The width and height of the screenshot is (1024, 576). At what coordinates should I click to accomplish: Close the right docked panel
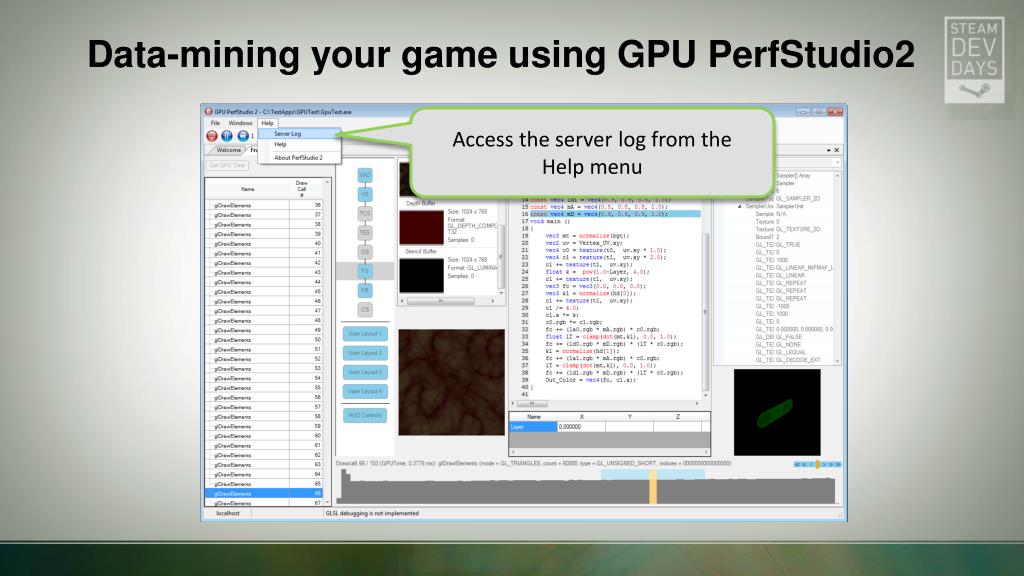[837, 150]
